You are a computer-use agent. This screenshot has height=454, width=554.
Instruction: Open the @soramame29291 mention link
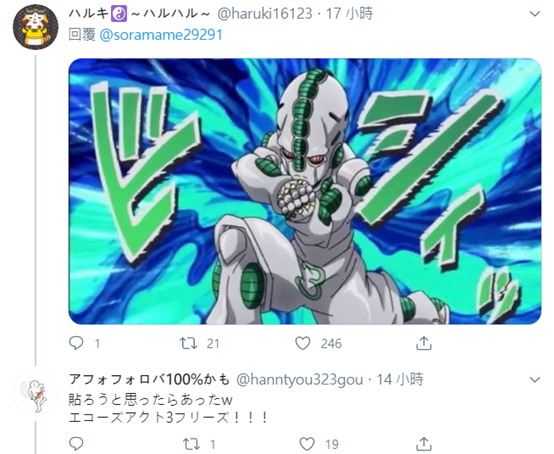(x=161, y=35)
